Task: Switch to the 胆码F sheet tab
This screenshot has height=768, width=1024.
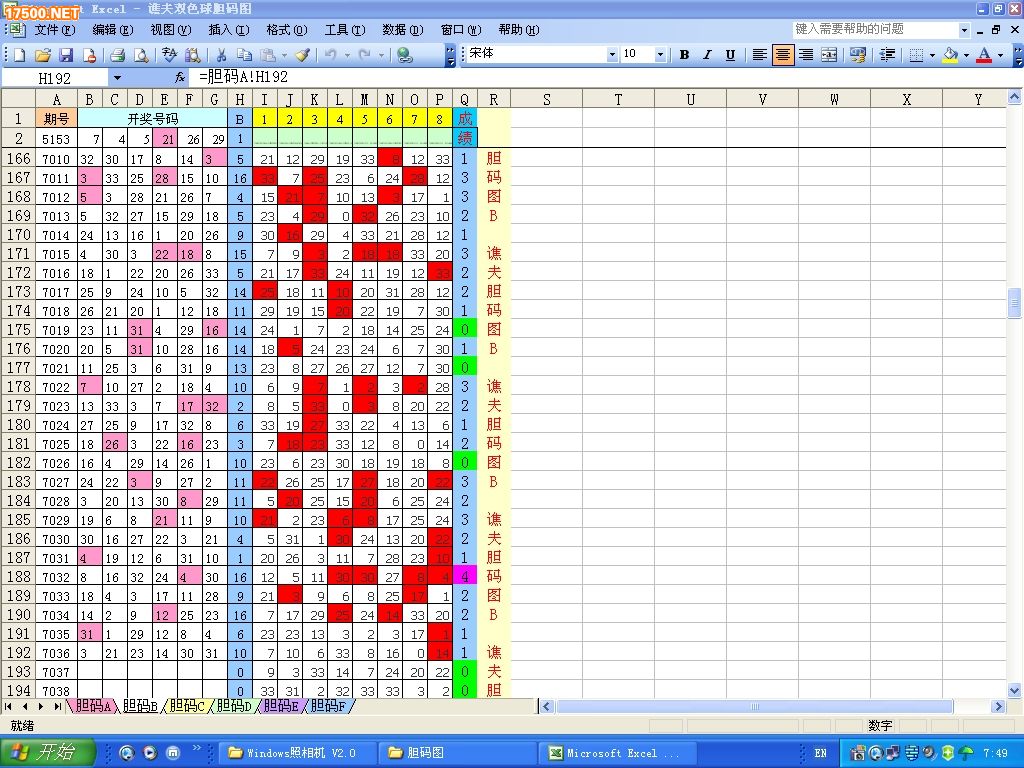Action: tap(328, 706)
